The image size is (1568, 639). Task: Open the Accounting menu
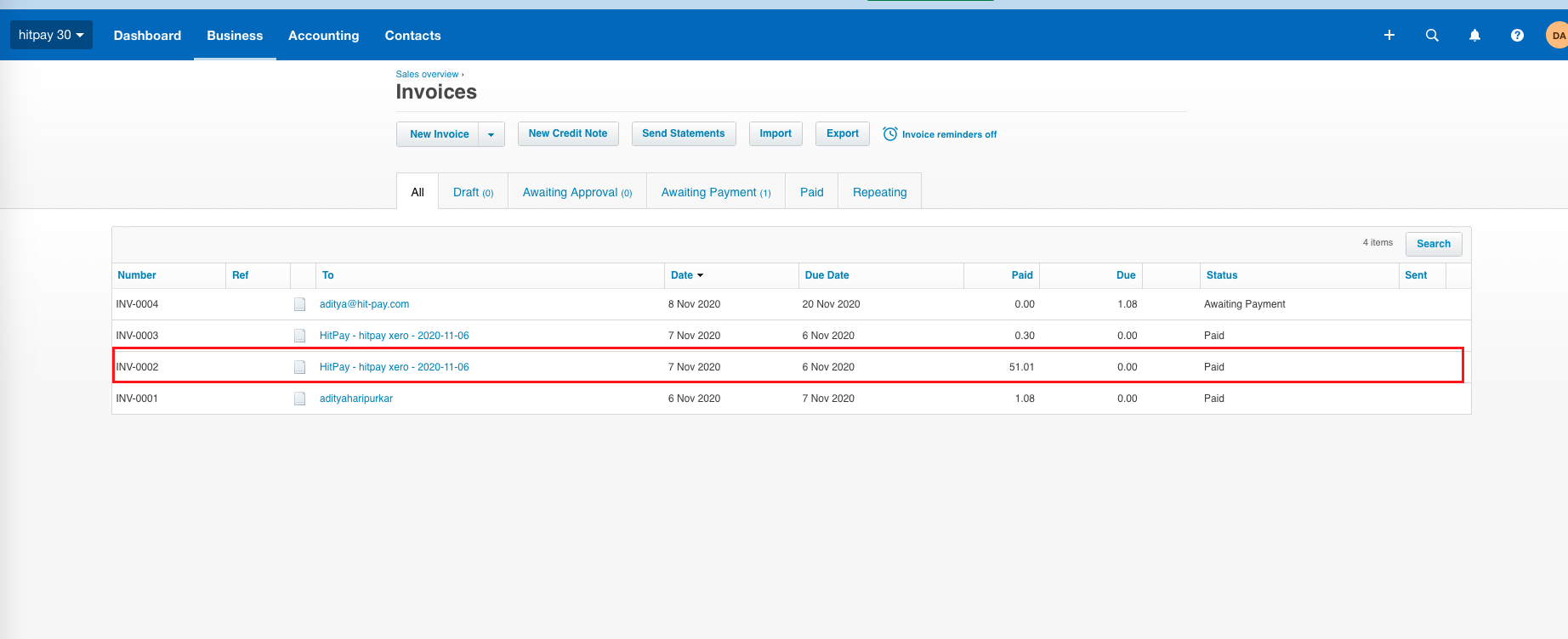tap(323, 36)
